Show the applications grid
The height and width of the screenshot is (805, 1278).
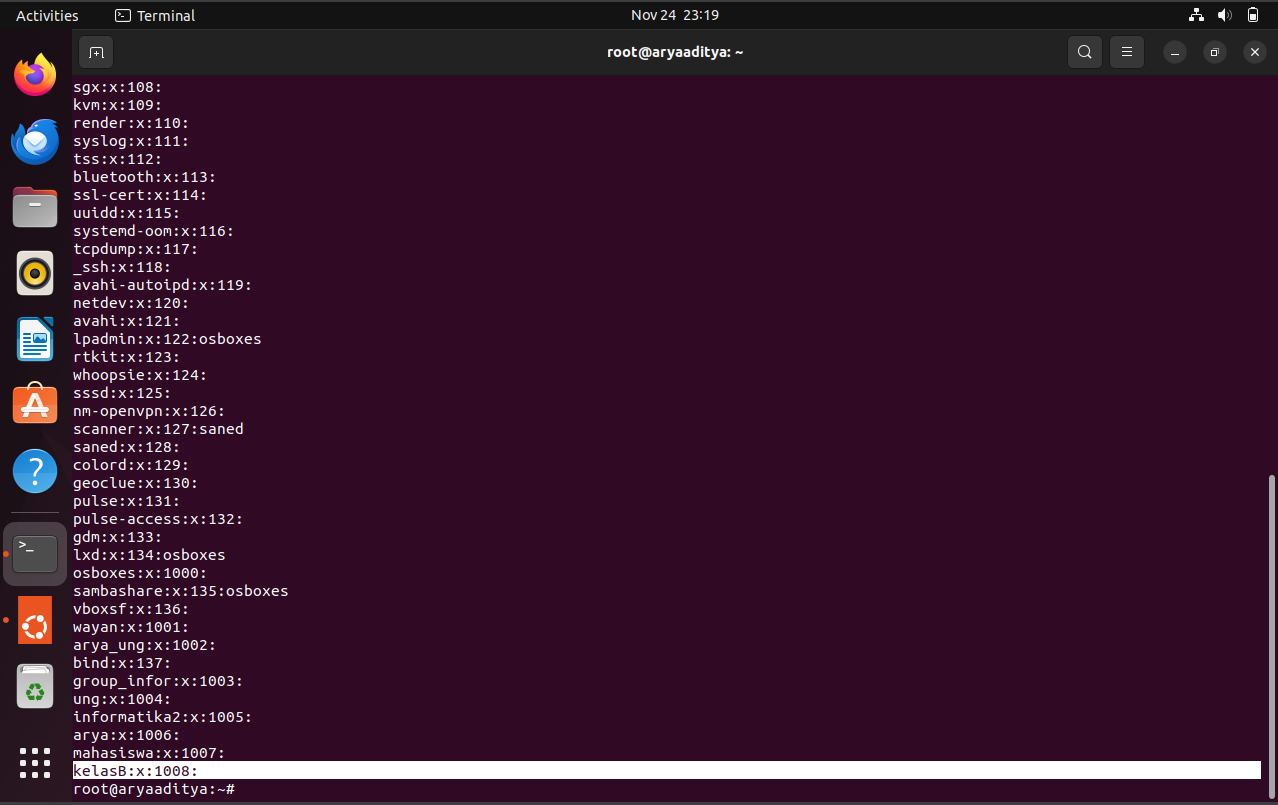pyautogui.click(x=35, y=762)
